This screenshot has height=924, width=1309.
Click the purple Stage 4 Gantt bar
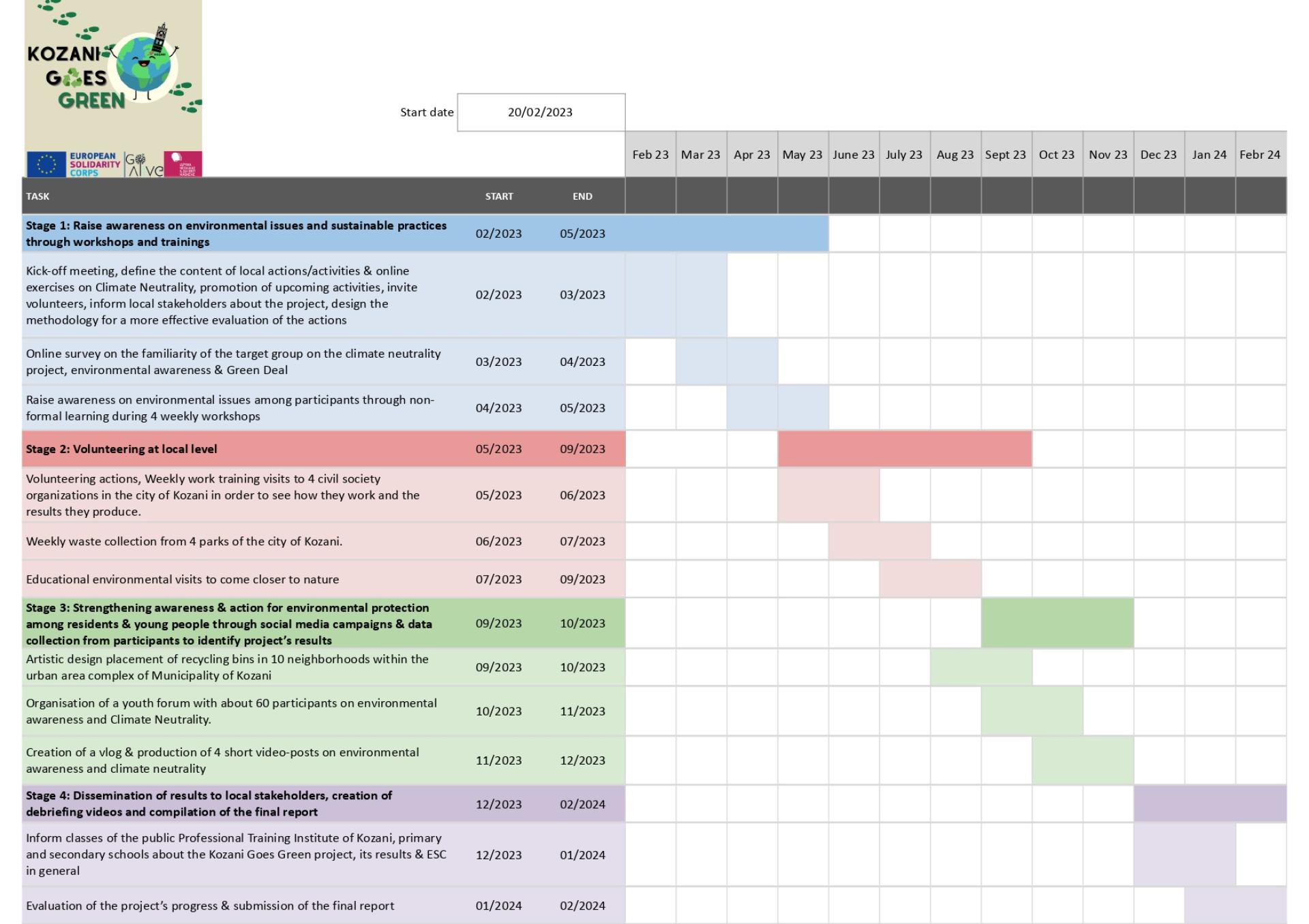pos(1209,804)
